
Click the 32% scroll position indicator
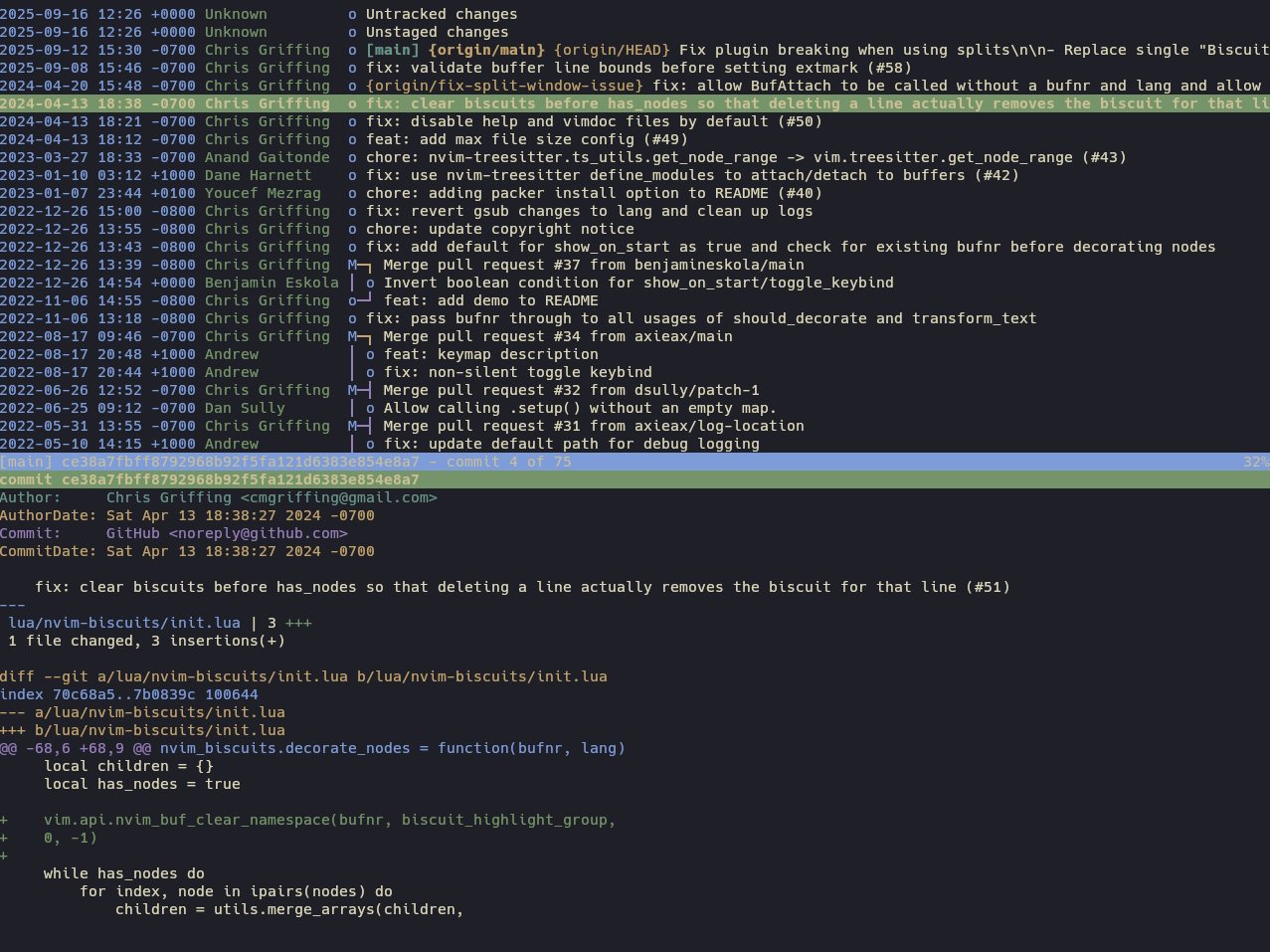click(1255, 463)
